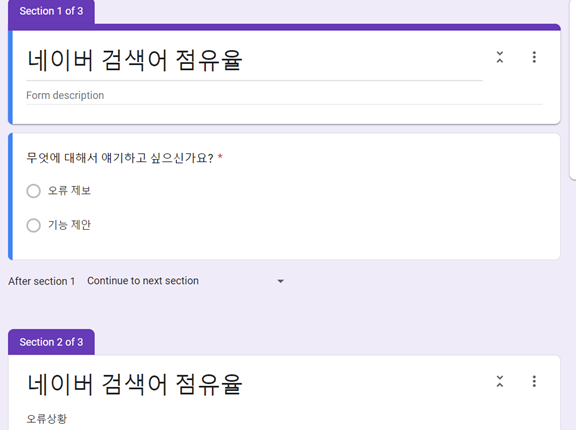
Task: Select the 오류 제보 radio button
Action: pos(33,191)
